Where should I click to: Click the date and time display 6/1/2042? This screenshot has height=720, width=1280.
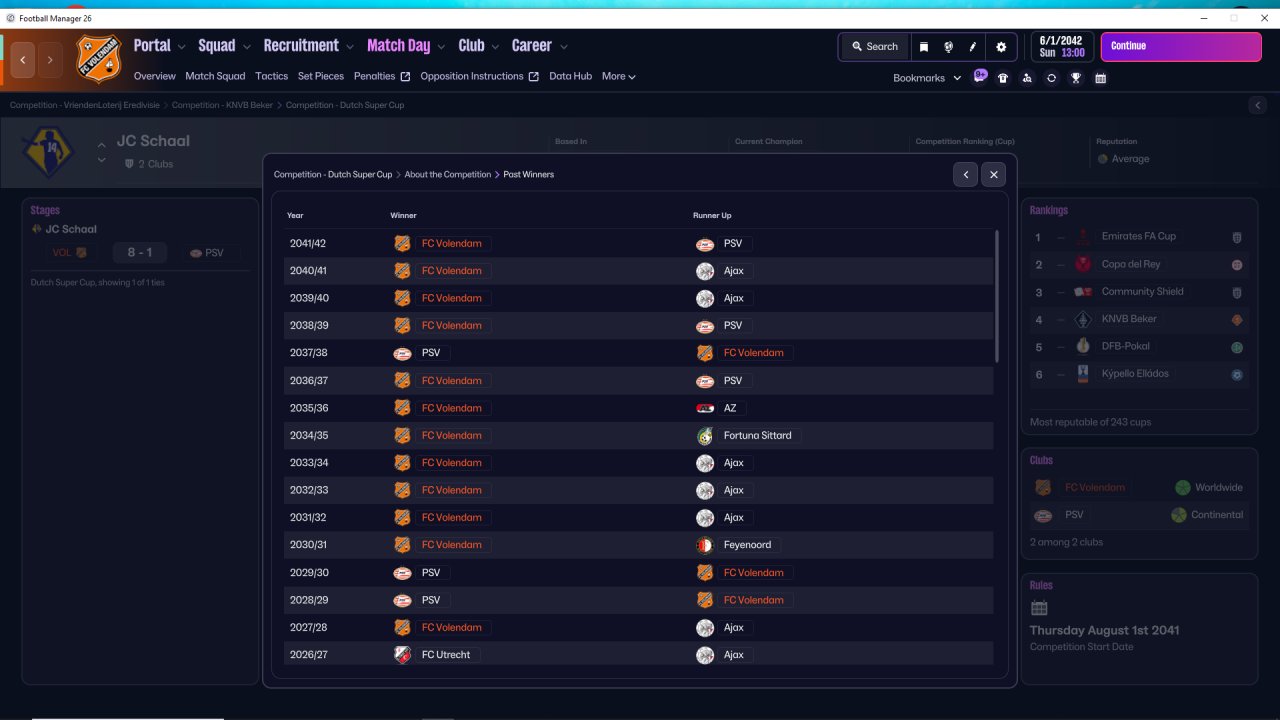[1061, 47]
